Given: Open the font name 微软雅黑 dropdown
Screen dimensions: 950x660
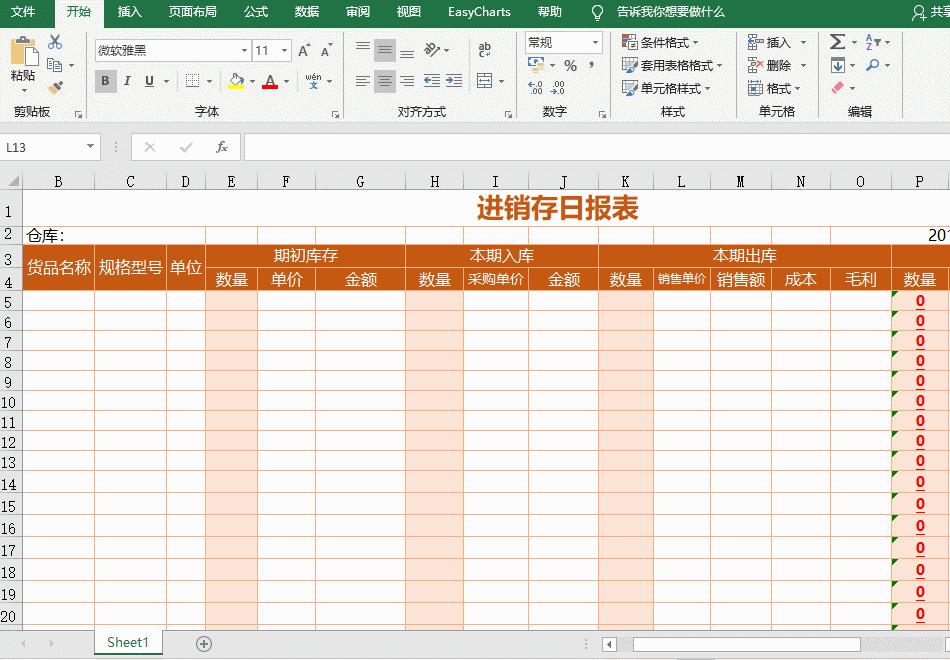Looking at the screenshot, I should click(245, 49).
